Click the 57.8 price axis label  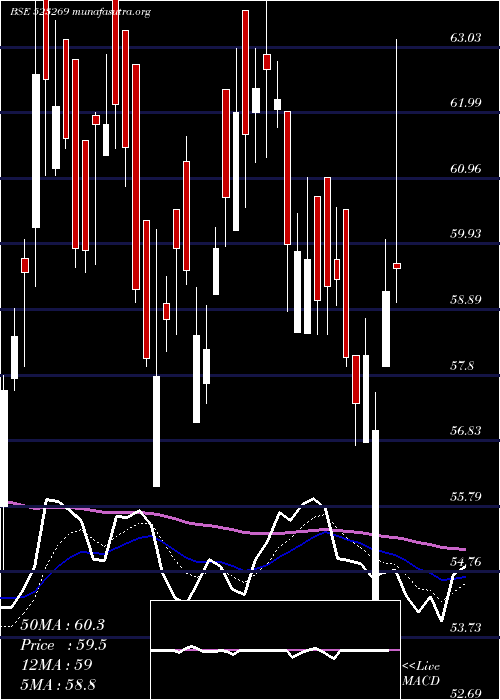point(462,366)
